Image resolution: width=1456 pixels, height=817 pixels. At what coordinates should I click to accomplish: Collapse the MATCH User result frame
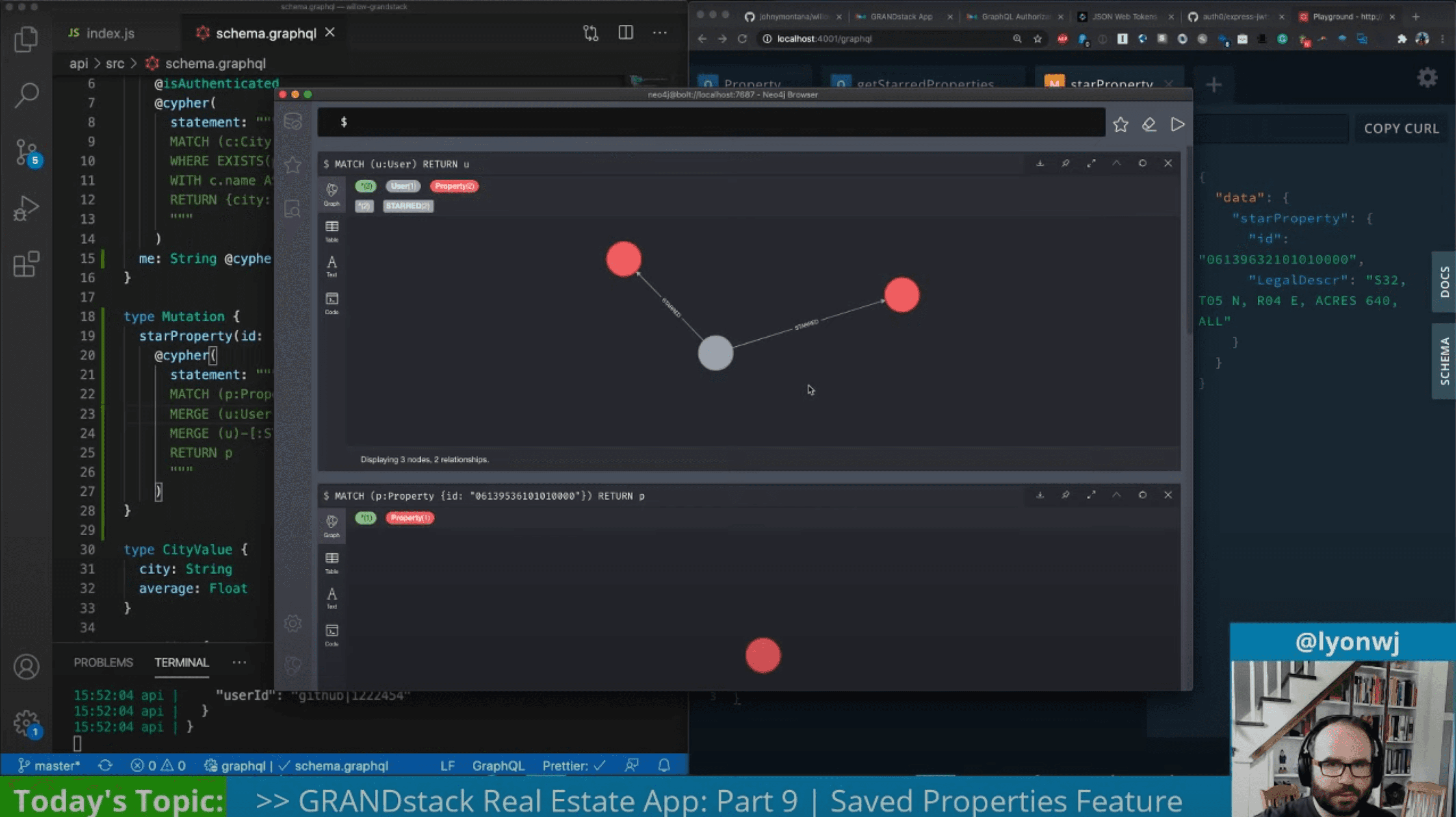pyautogui.click(x=1117, y=163)
